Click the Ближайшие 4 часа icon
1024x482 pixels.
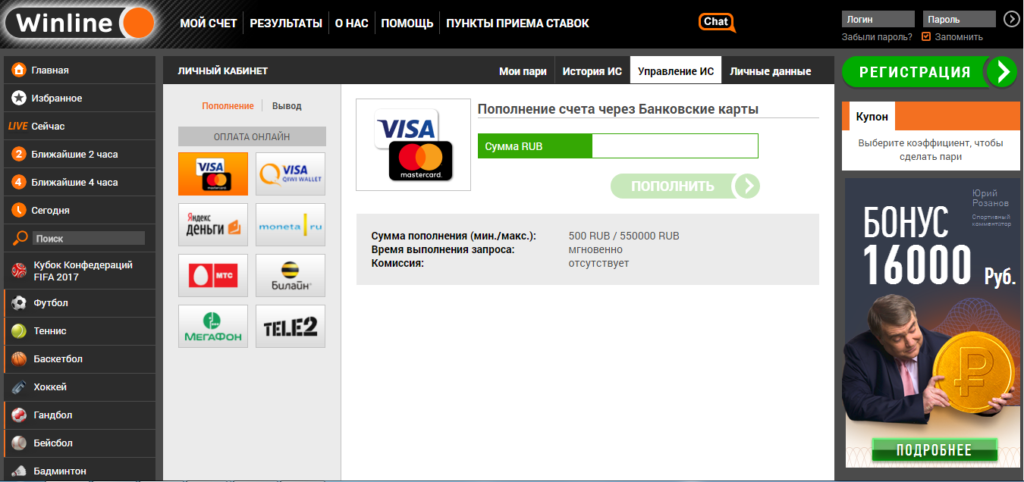click(19, 182)
